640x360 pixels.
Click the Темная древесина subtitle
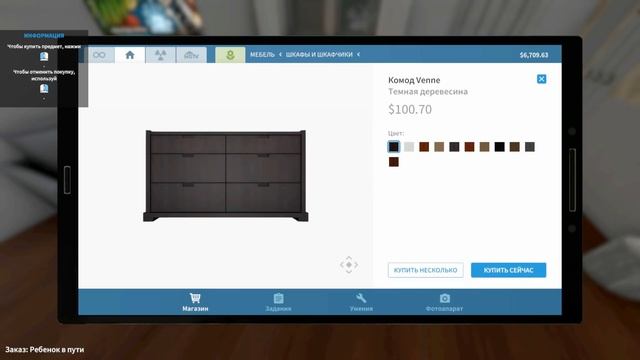(428, 91)
